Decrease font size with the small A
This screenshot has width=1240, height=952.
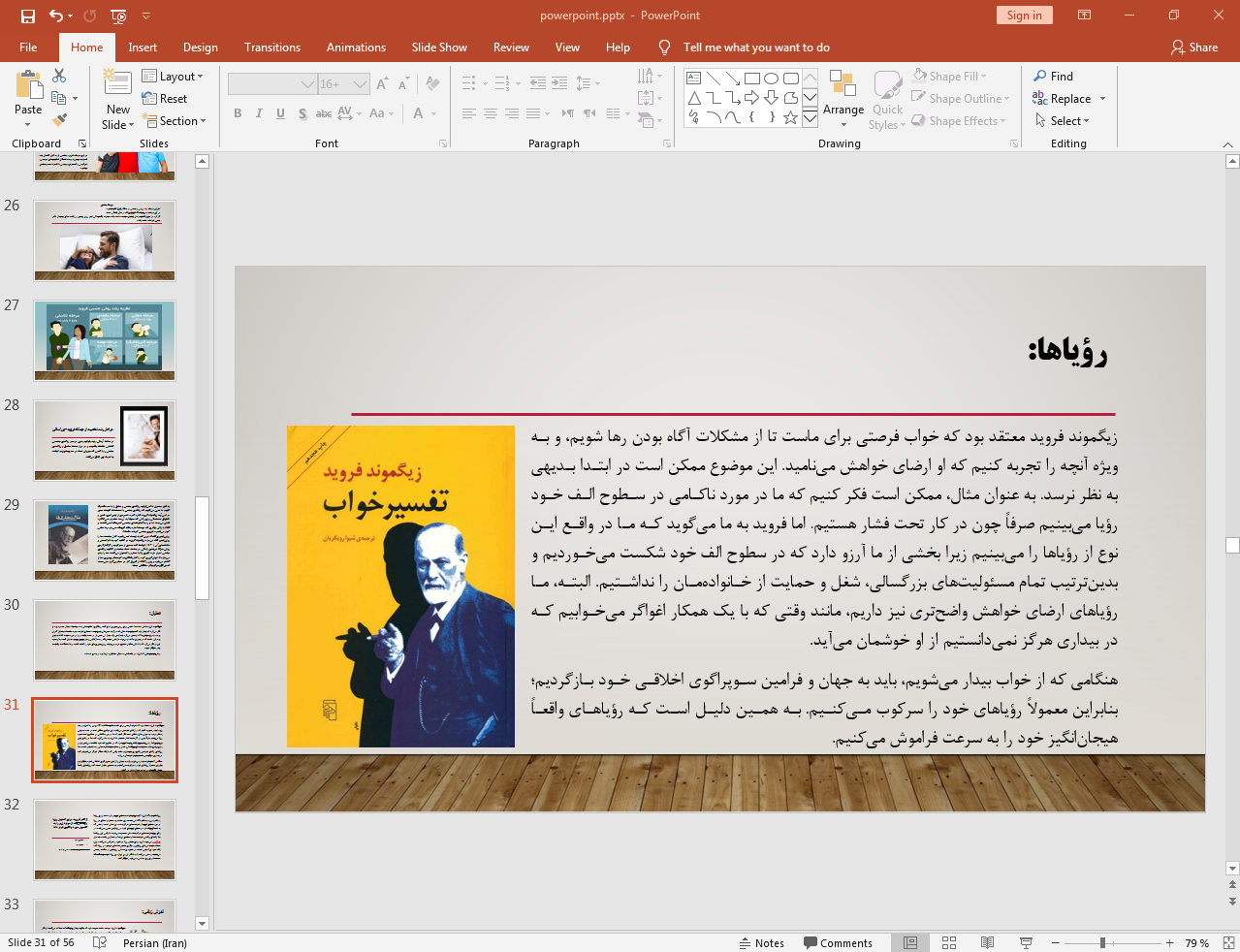tap(402, 84)
